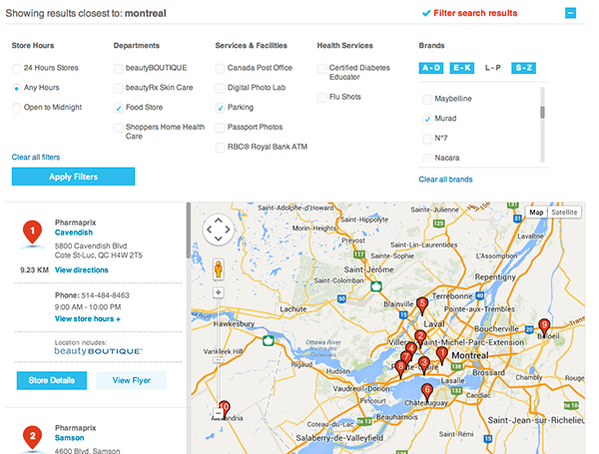Open Store Details for Cavendish
This screenshot has width=599, height=454.
coord(52,380)
